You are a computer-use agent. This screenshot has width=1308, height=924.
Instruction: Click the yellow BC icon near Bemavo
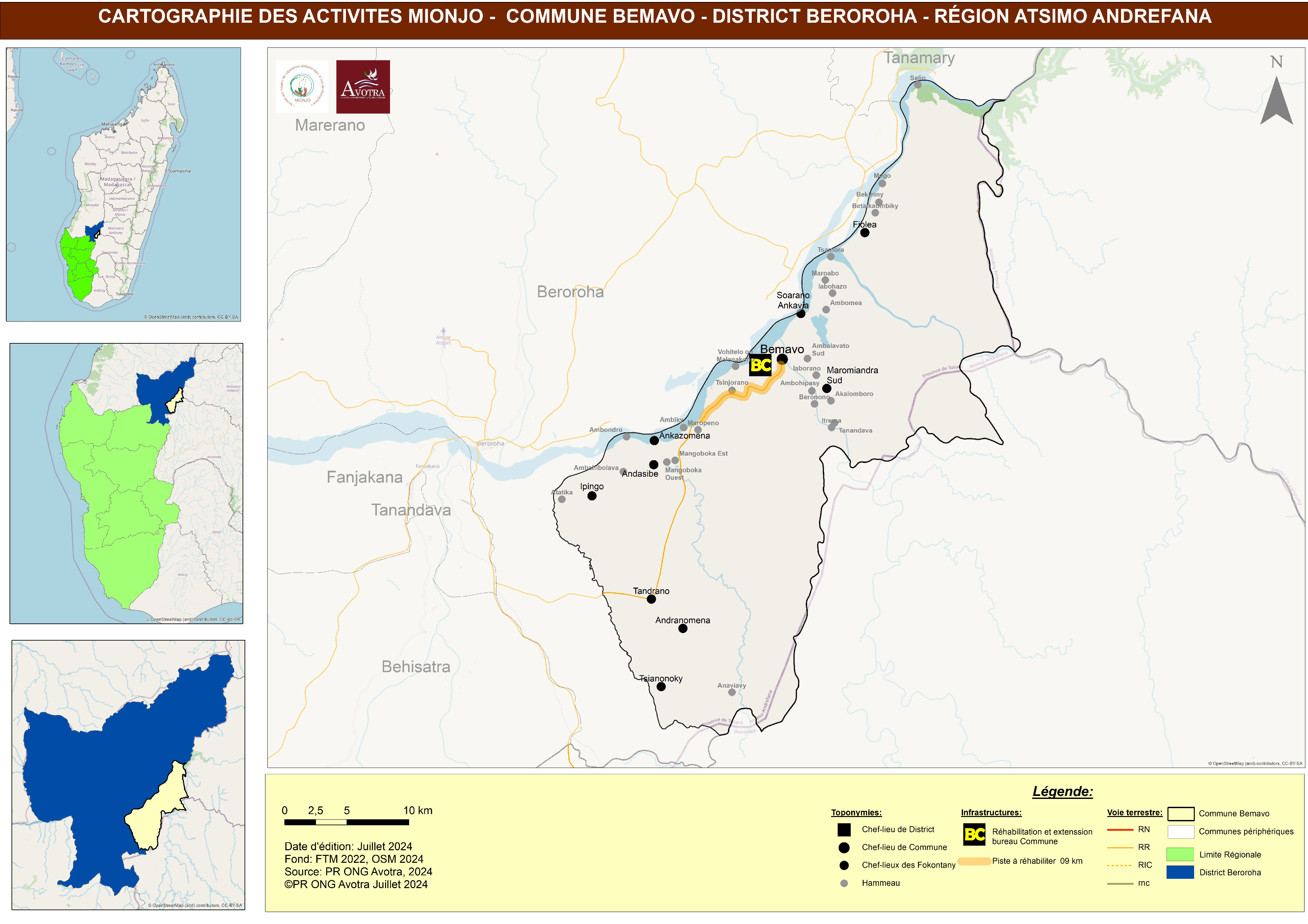point(760,365)
